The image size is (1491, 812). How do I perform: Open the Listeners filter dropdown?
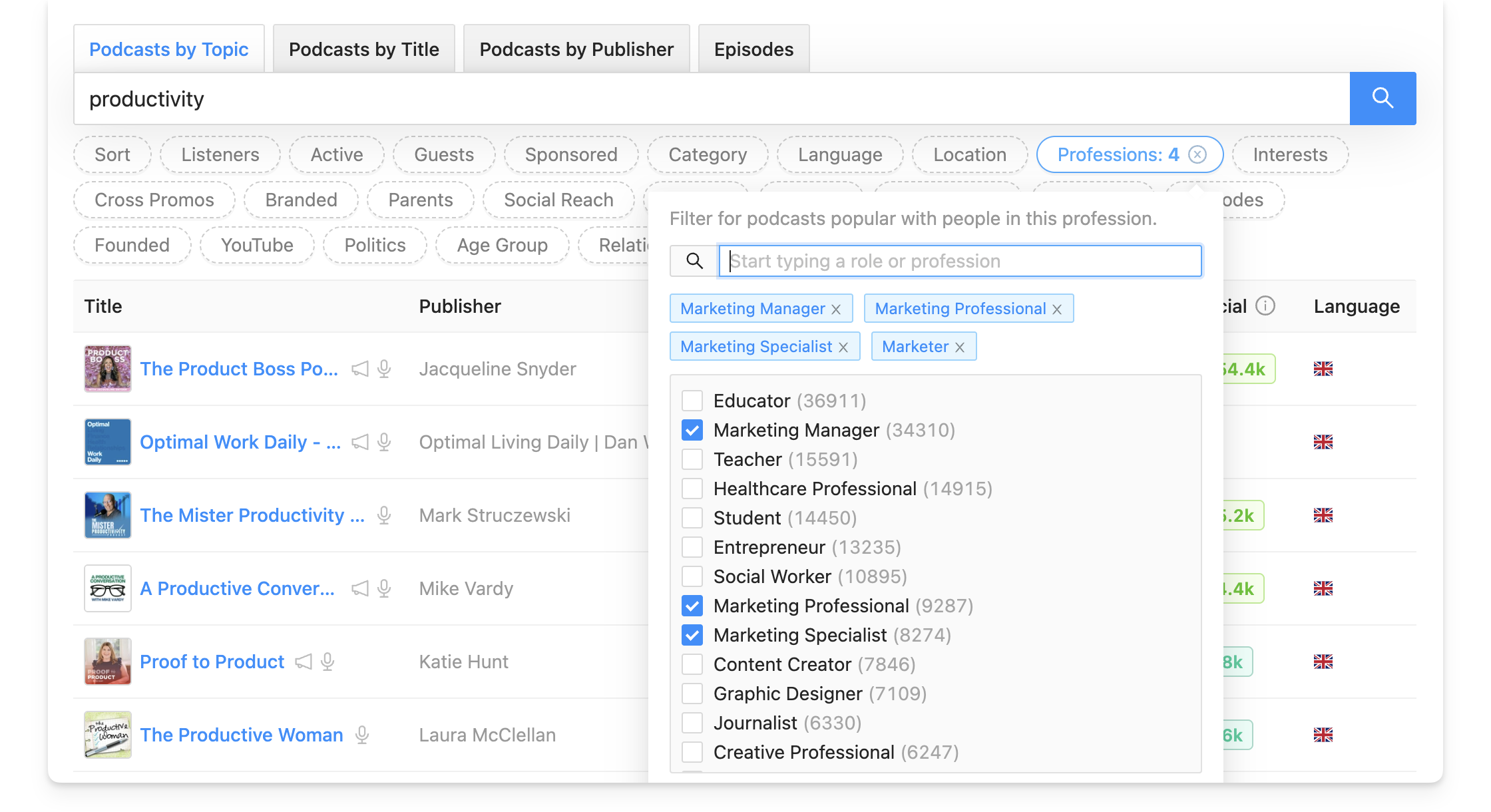(220, 154)
